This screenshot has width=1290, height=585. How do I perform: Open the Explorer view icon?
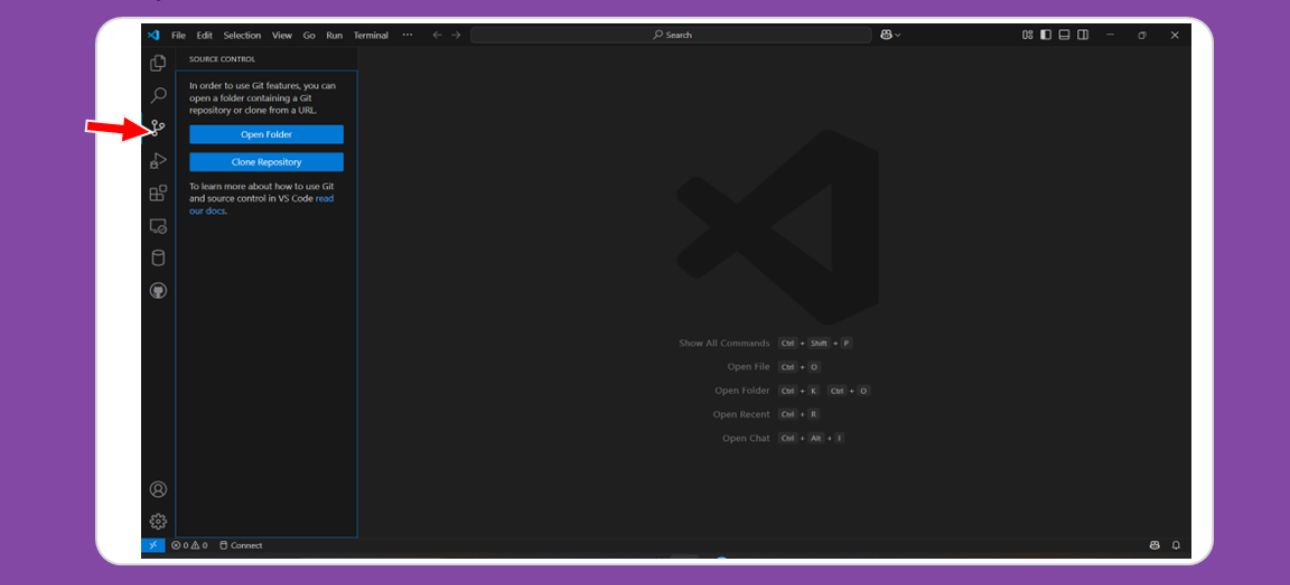(x=157, y=63)
